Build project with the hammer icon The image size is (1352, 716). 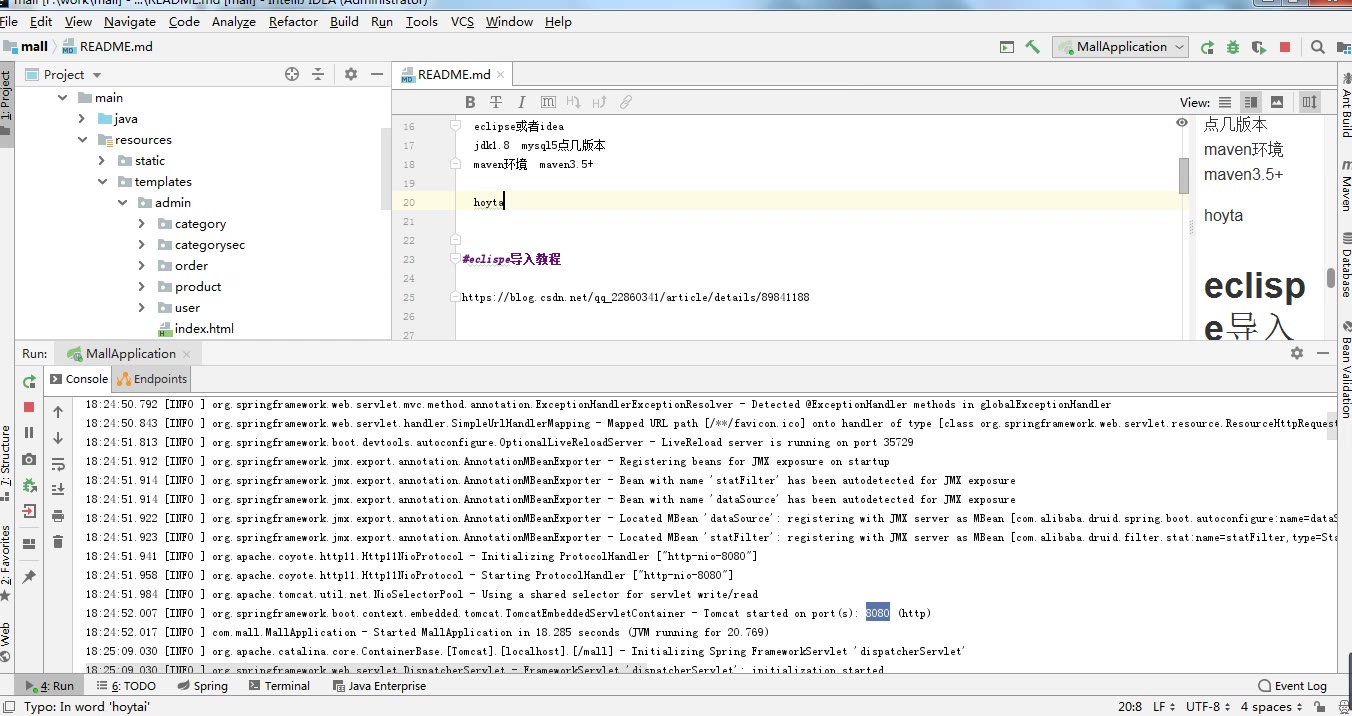pos(1033,47)
